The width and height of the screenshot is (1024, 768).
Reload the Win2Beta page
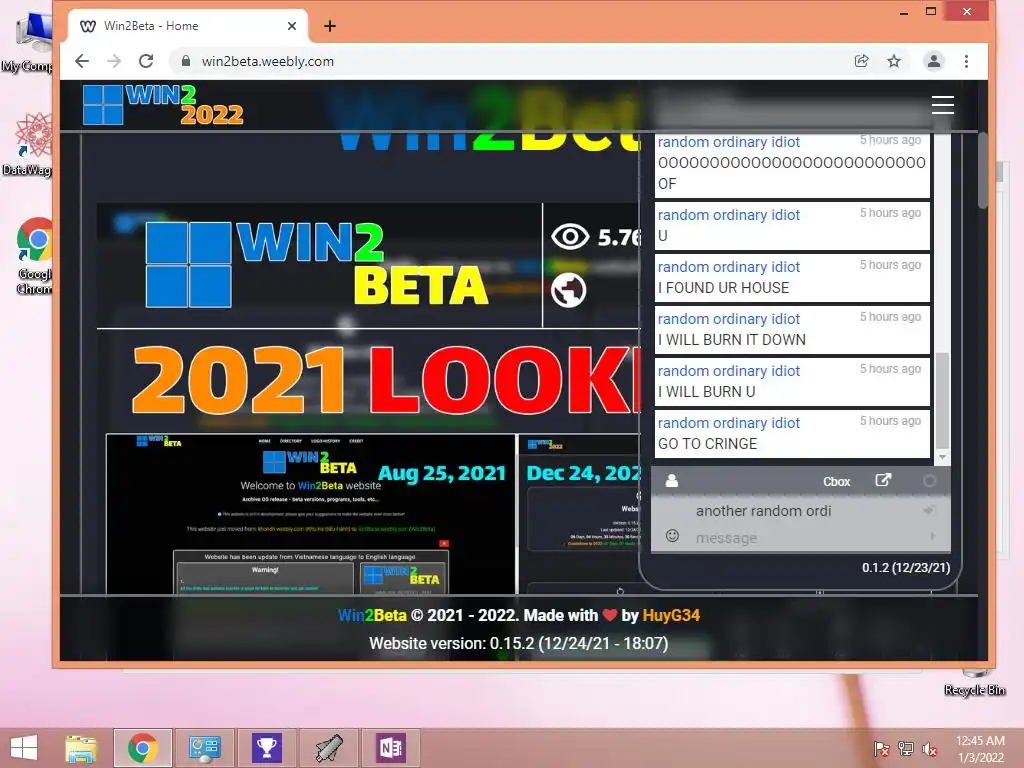[x=146, y=61]
